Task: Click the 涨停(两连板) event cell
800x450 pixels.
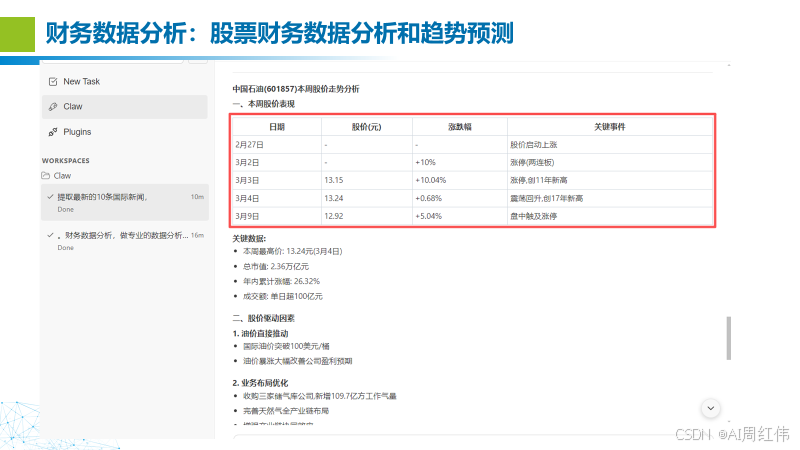Action: 610,163
